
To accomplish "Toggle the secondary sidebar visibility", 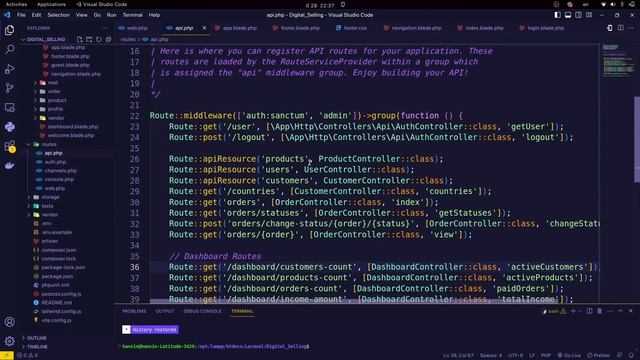I will (x=578, y=15).
